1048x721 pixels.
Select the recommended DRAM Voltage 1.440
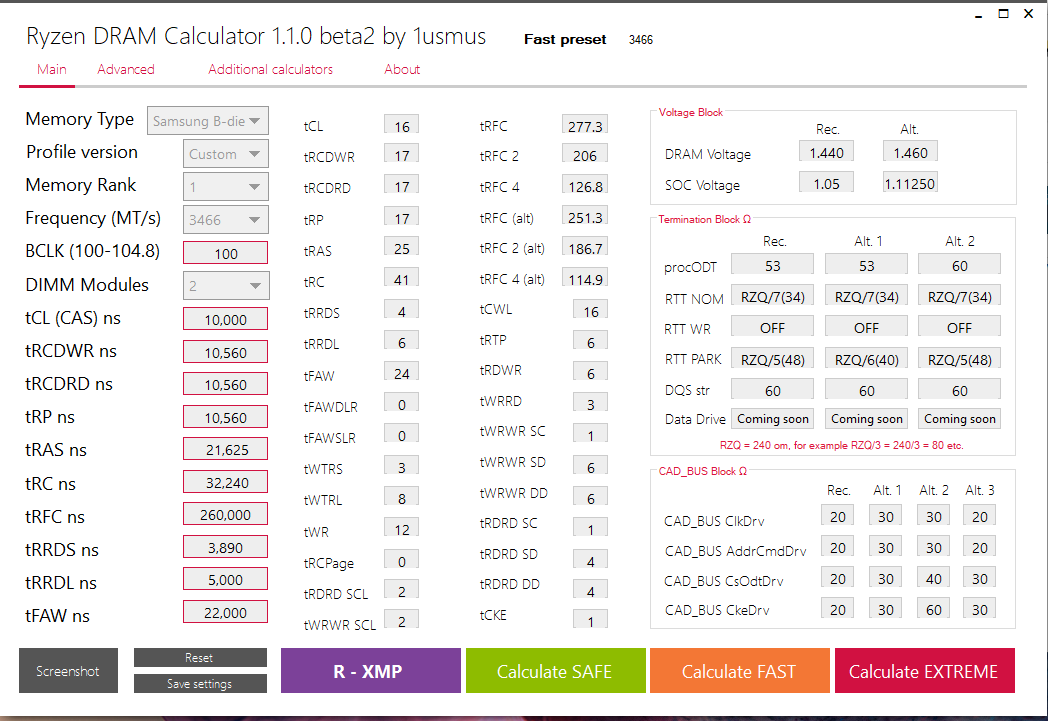coord(827,152)
